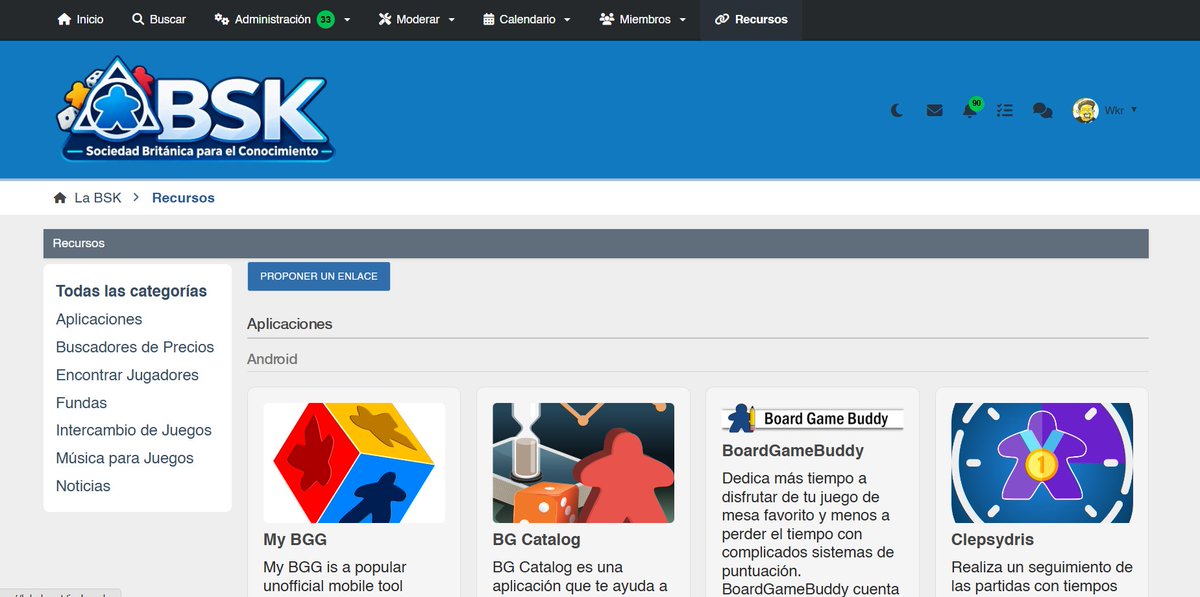Click the chain link icon beside Recursos

pyautogui.click(x=722, y=19)
